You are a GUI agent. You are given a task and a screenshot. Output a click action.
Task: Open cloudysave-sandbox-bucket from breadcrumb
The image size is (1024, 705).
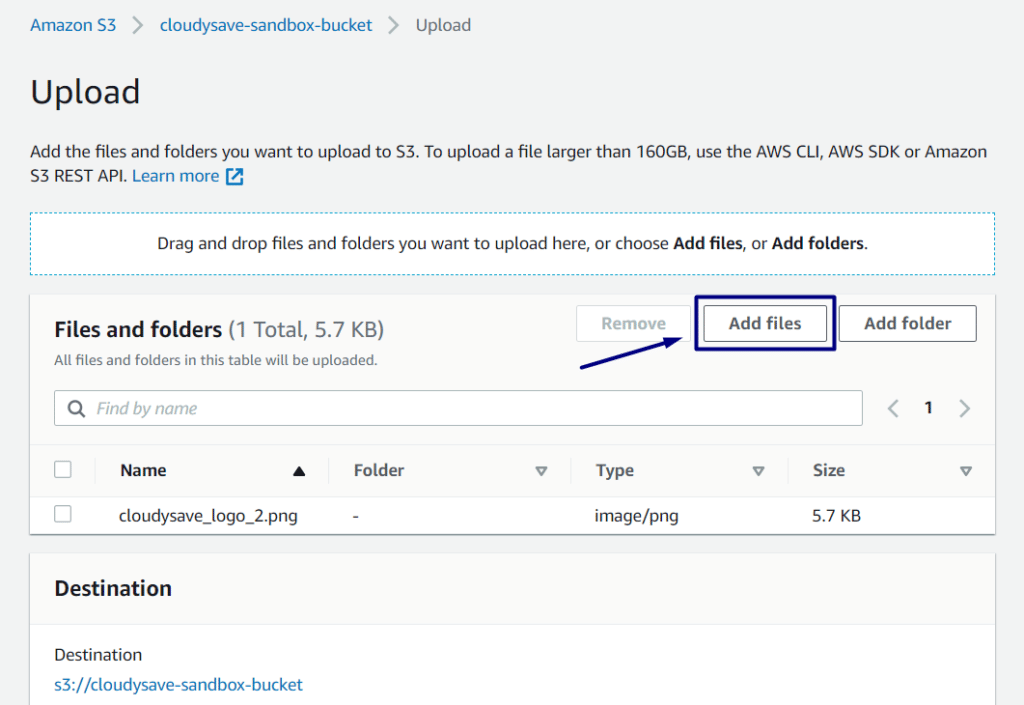pyautogui.click(x=266, y=24)
